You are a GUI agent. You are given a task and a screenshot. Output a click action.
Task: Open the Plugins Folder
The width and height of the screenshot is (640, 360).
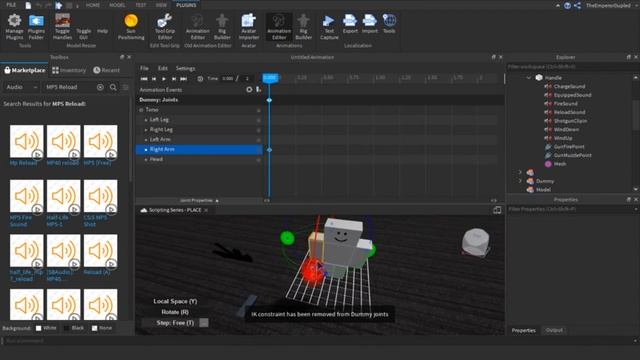point(36,27)
